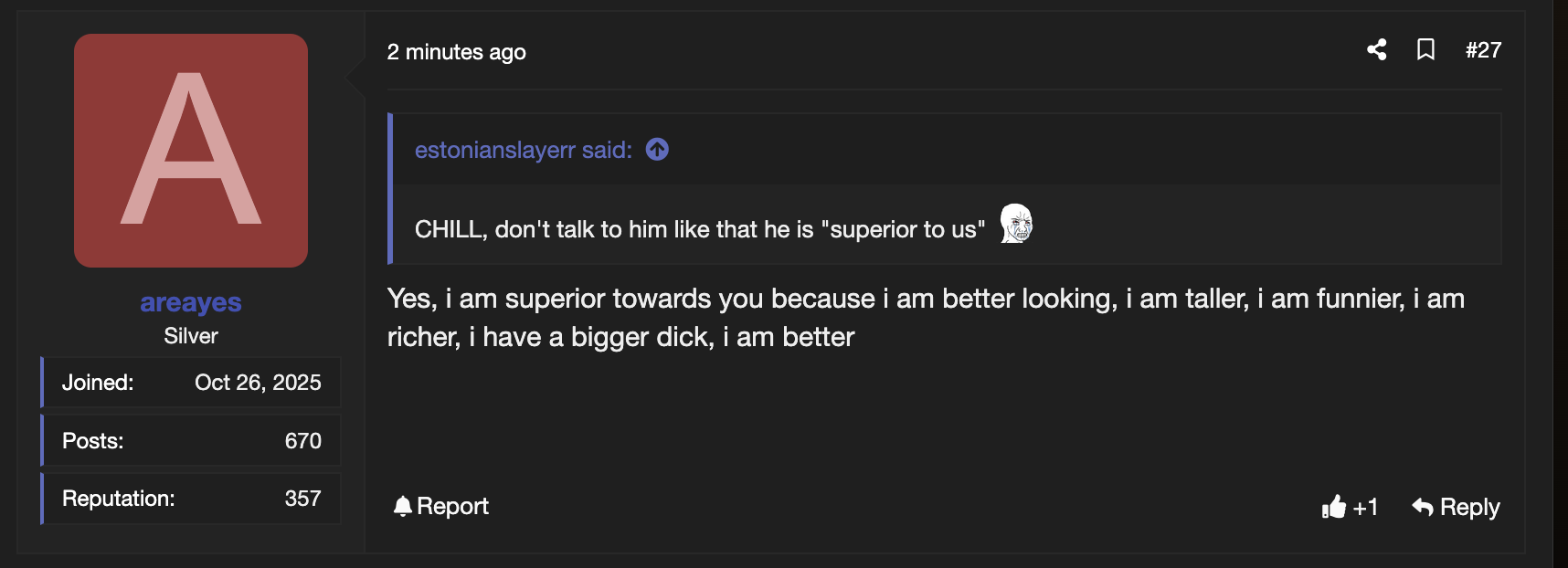
Task: Click the Posts count 670
Action: [x=302, y=441]
